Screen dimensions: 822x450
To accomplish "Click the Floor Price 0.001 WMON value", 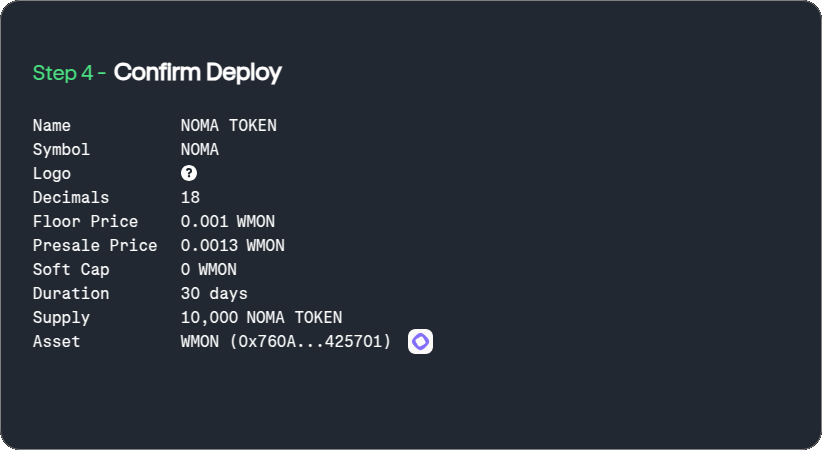I will coord(228,221).
